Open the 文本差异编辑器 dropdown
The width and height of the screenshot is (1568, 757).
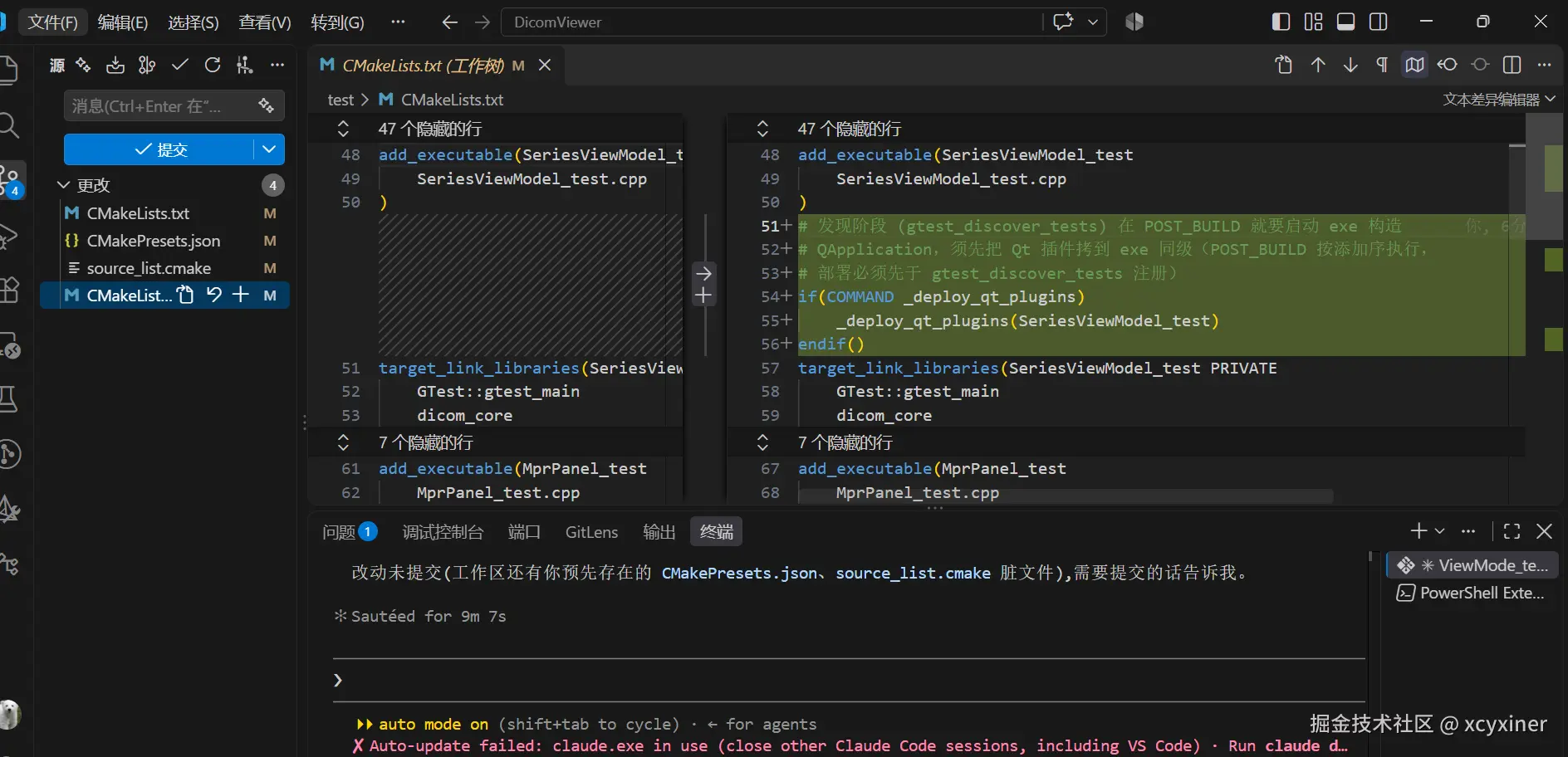pyautogui.click(x=1499, y=100)
